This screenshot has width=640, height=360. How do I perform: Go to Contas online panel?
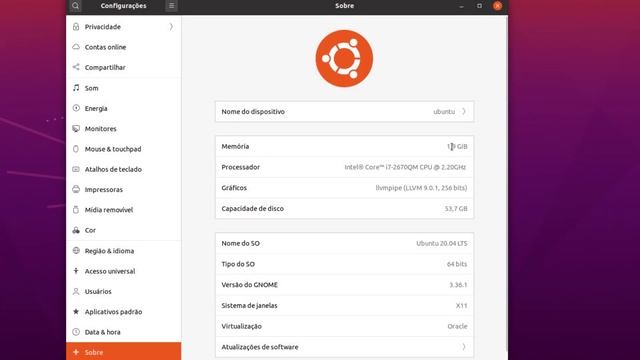(124, 47)
